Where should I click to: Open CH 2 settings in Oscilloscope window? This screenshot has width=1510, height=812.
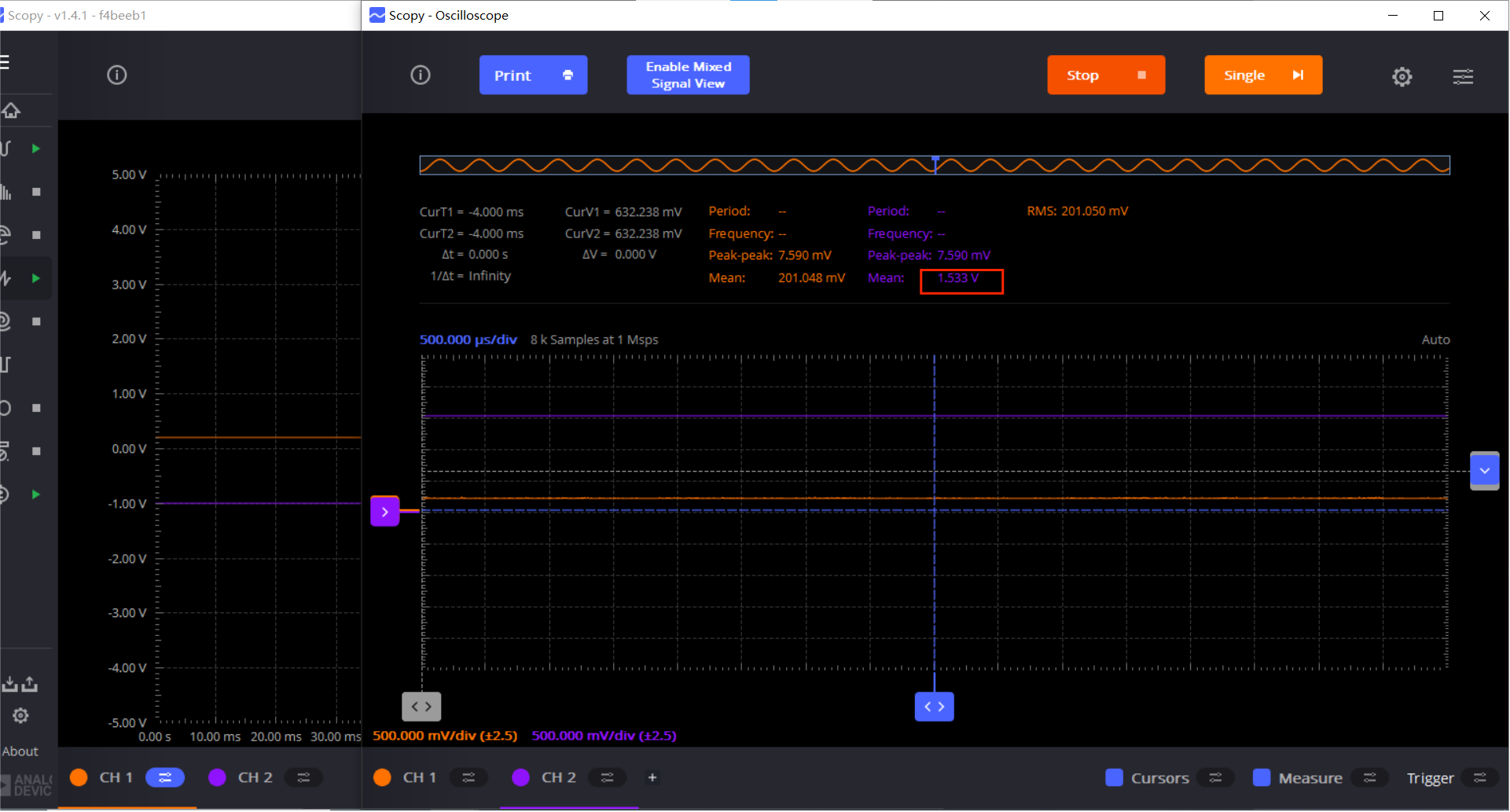tap(607, 777)
